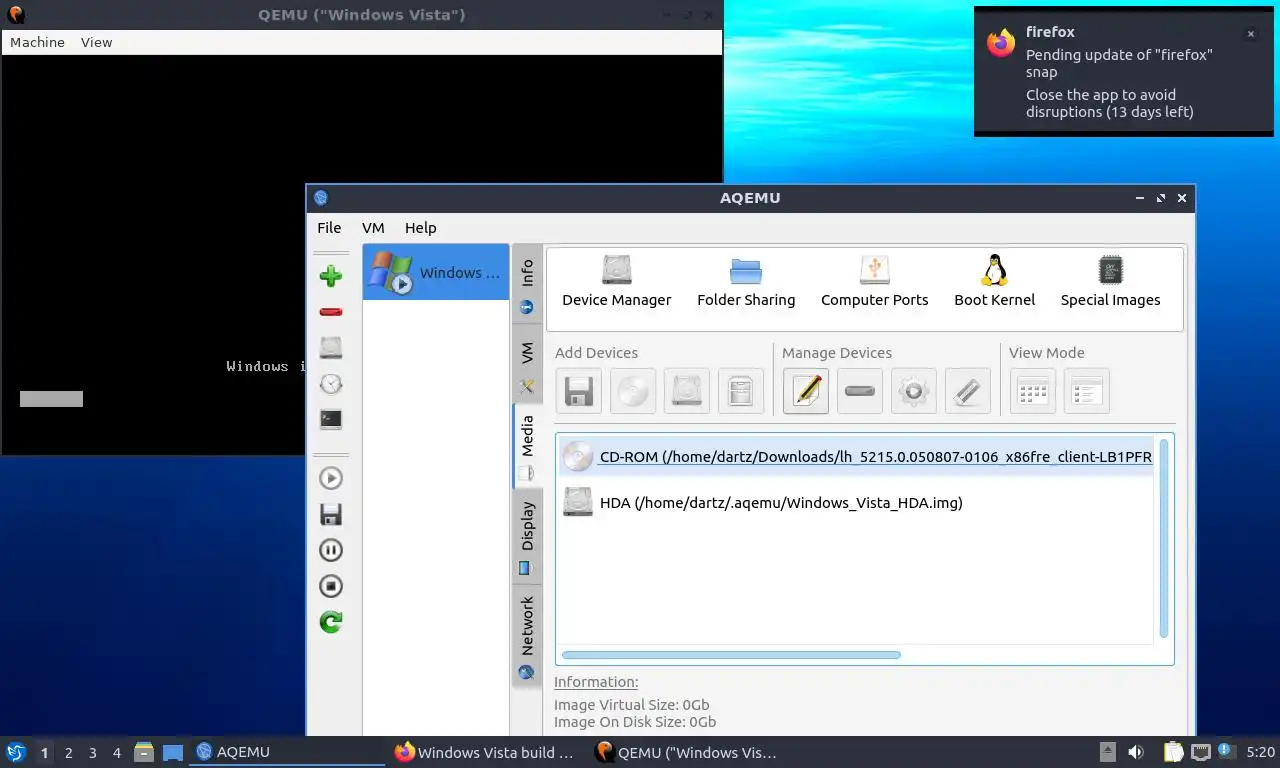This screenshot has width=1280, height=768.
Task: Click the firefox pending update notification text
Action: tap(1119, 63)
